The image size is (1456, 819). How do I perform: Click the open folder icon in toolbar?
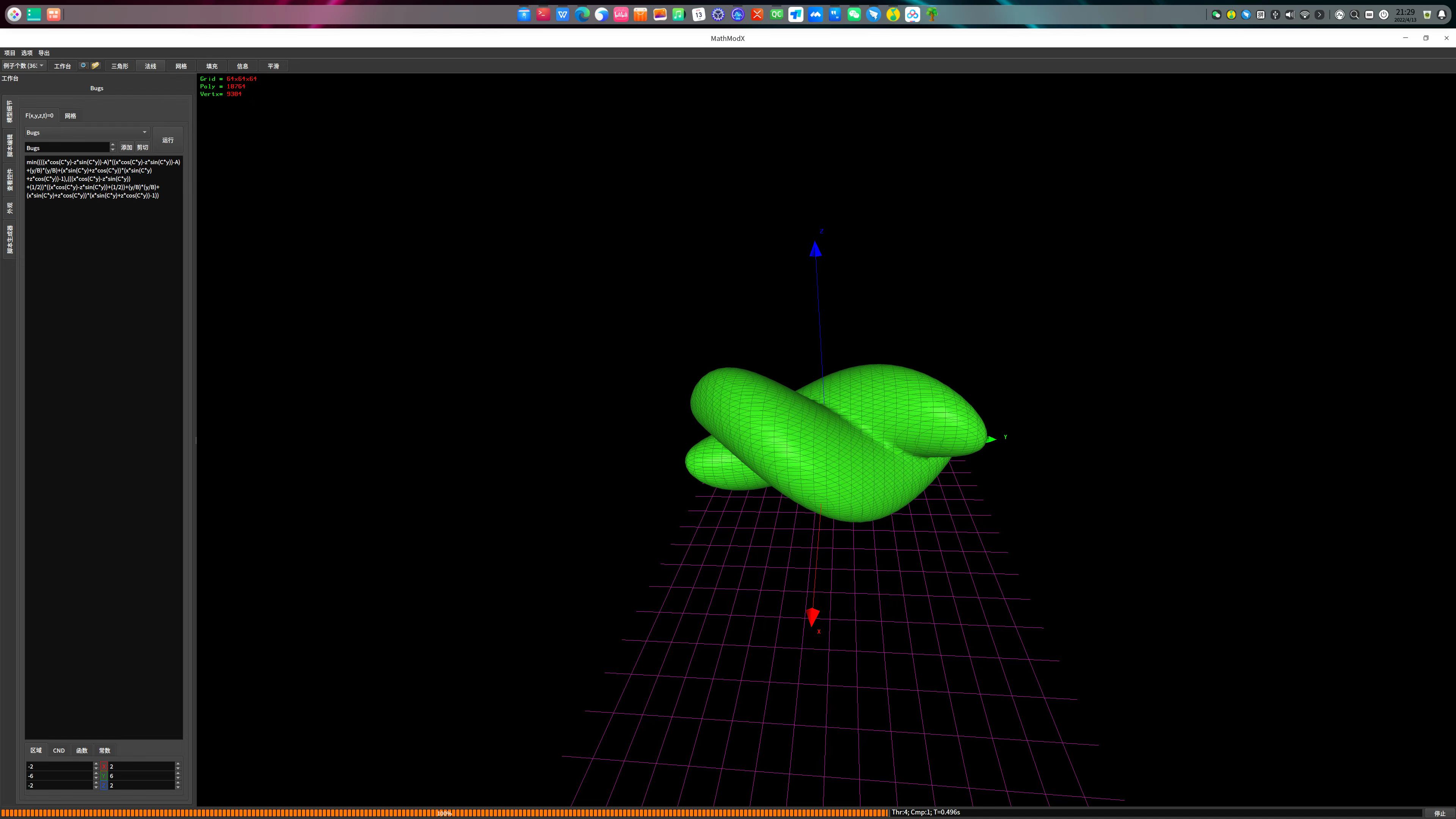(x=96, y=66)
